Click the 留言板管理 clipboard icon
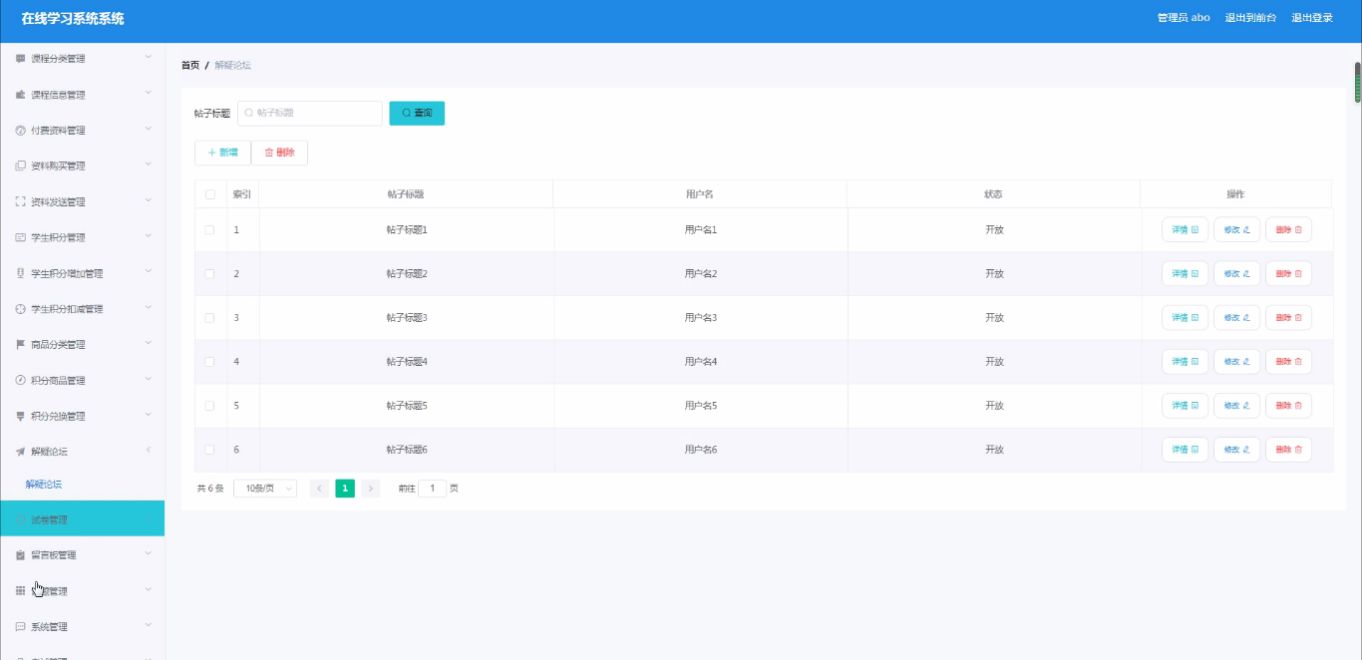 pos(20,555)
